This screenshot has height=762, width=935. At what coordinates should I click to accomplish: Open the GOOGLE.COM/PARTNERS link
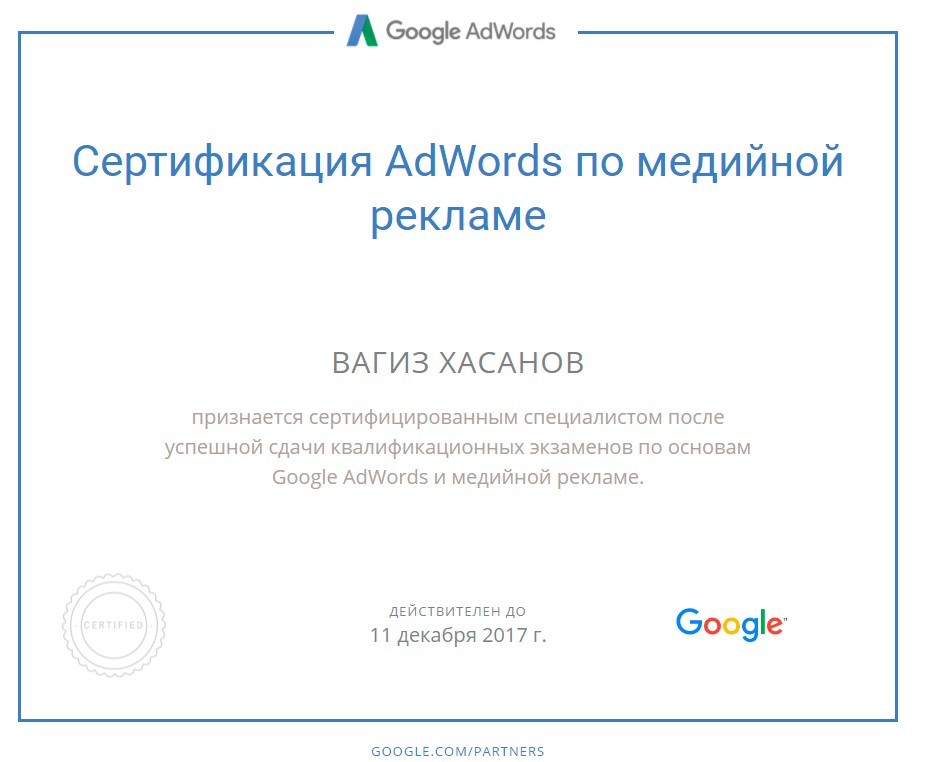(x=458, y=751)
